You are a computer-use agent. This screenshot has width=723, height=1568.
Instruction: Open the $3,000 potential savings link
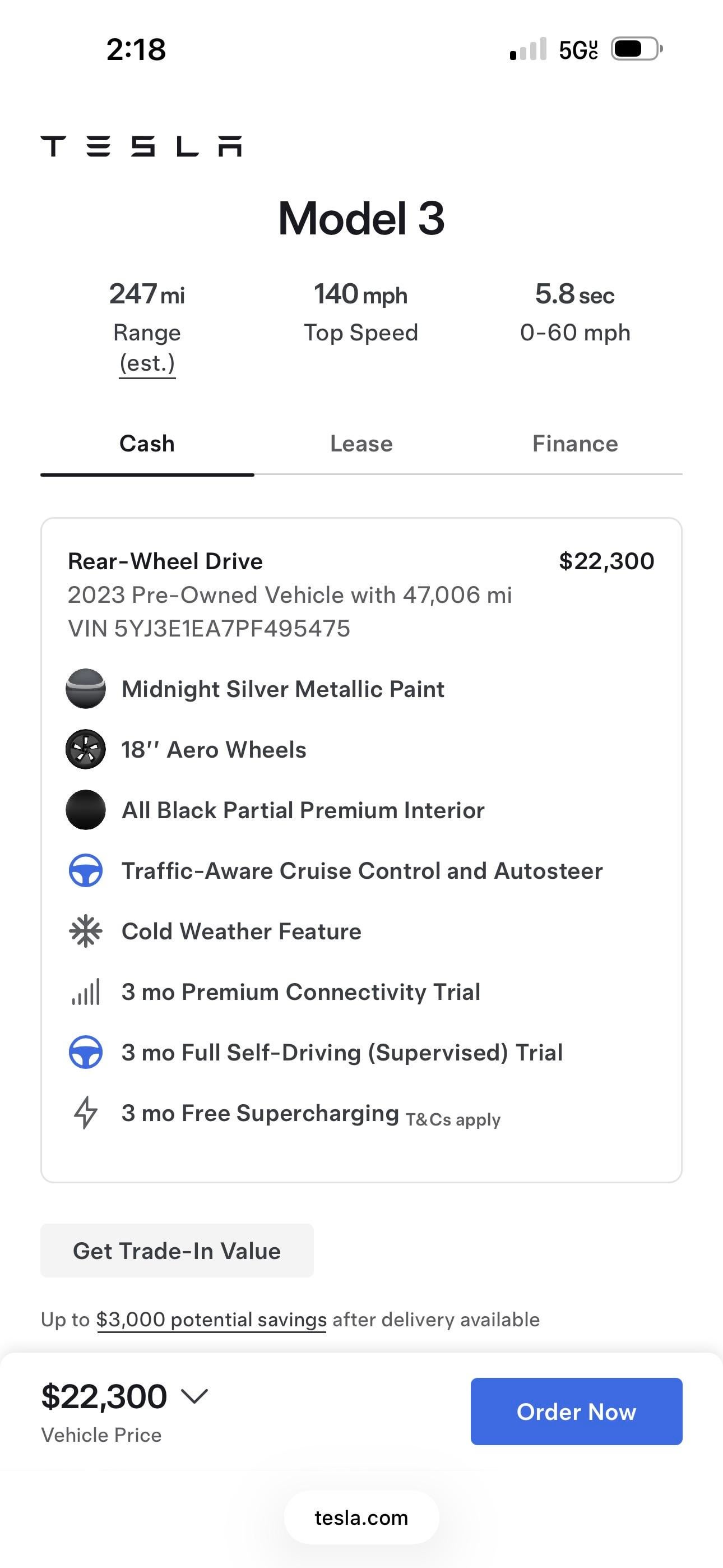[x=211, y=1320]
